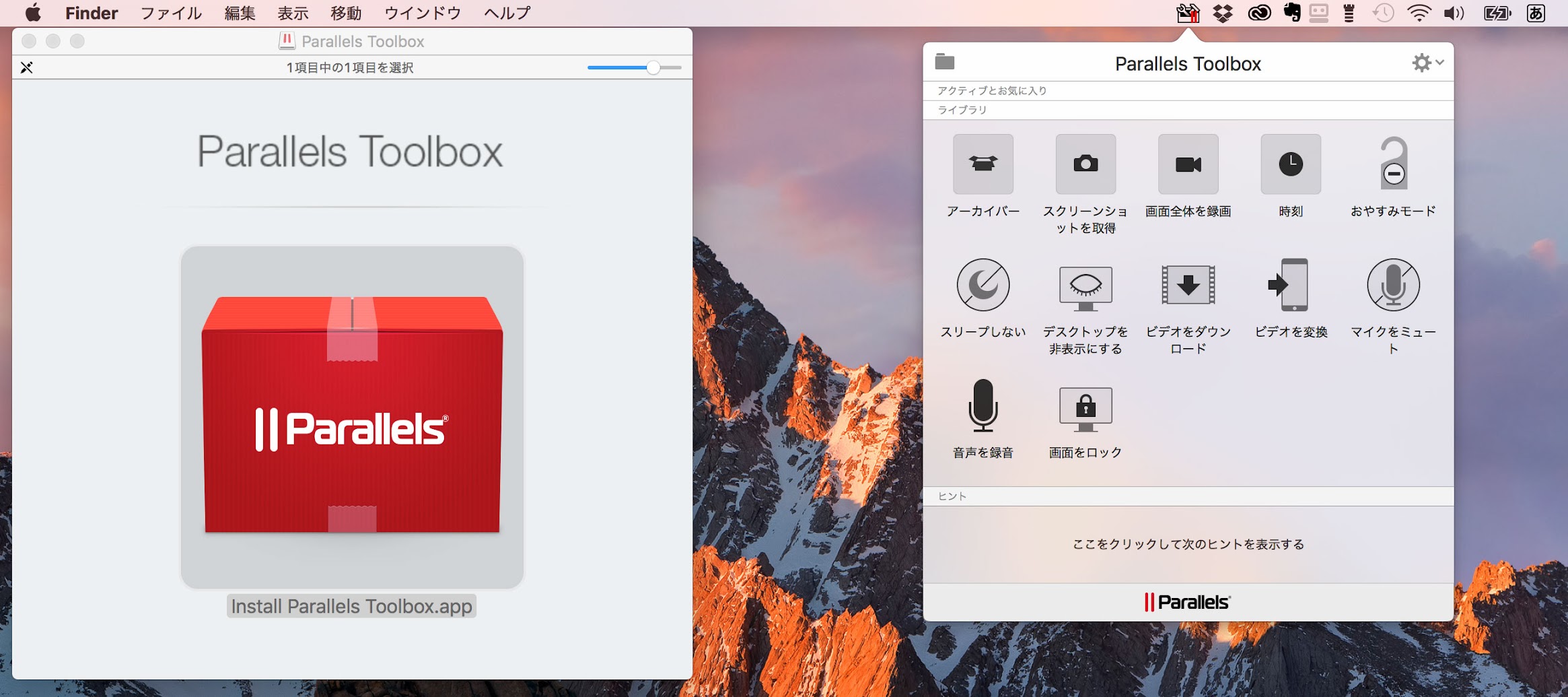This screenshot has width=1568, height=697.
Task: Open battery status menu
Action: coord(1497,13)
